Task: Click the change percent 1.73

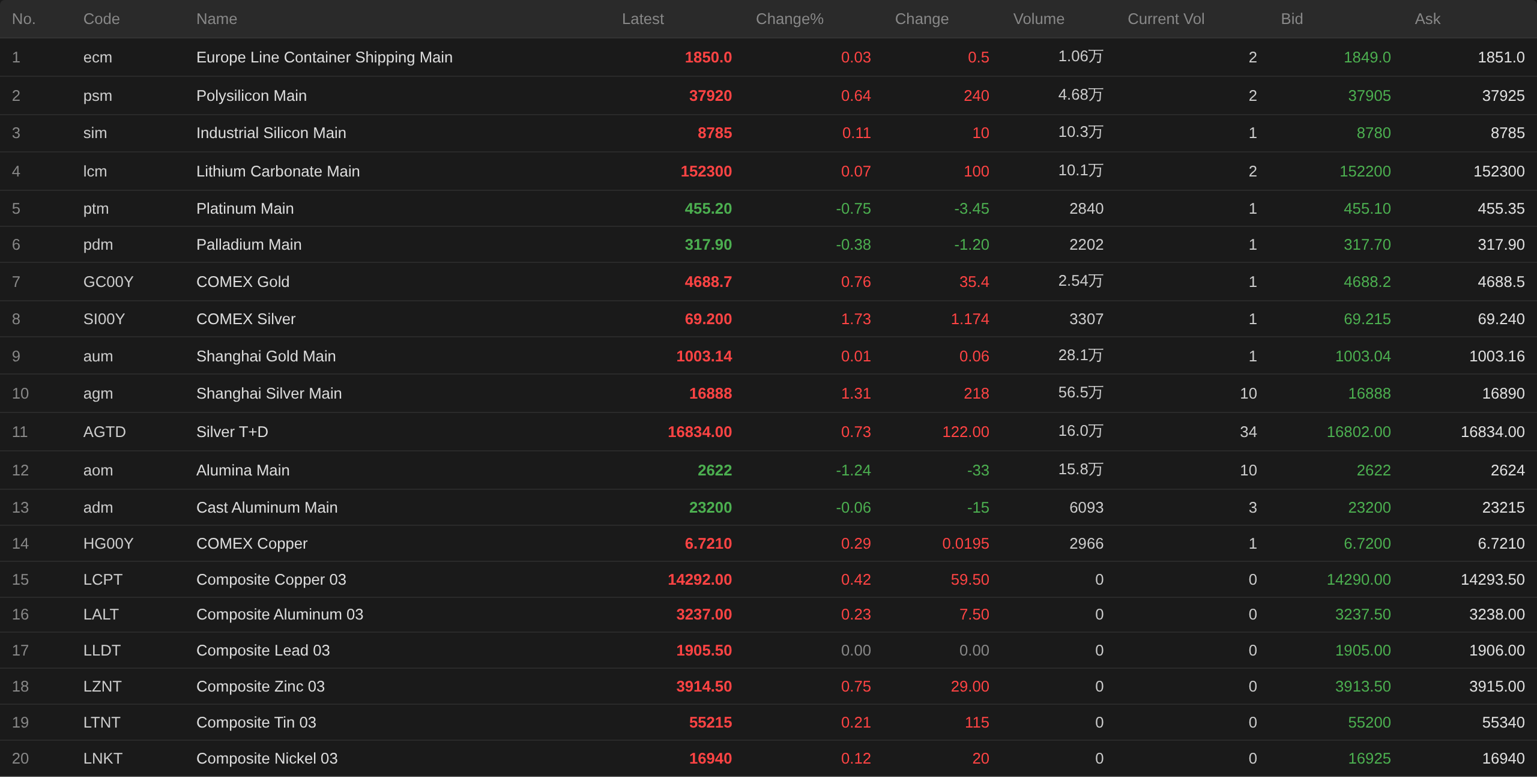Action: tap(856, 319)
